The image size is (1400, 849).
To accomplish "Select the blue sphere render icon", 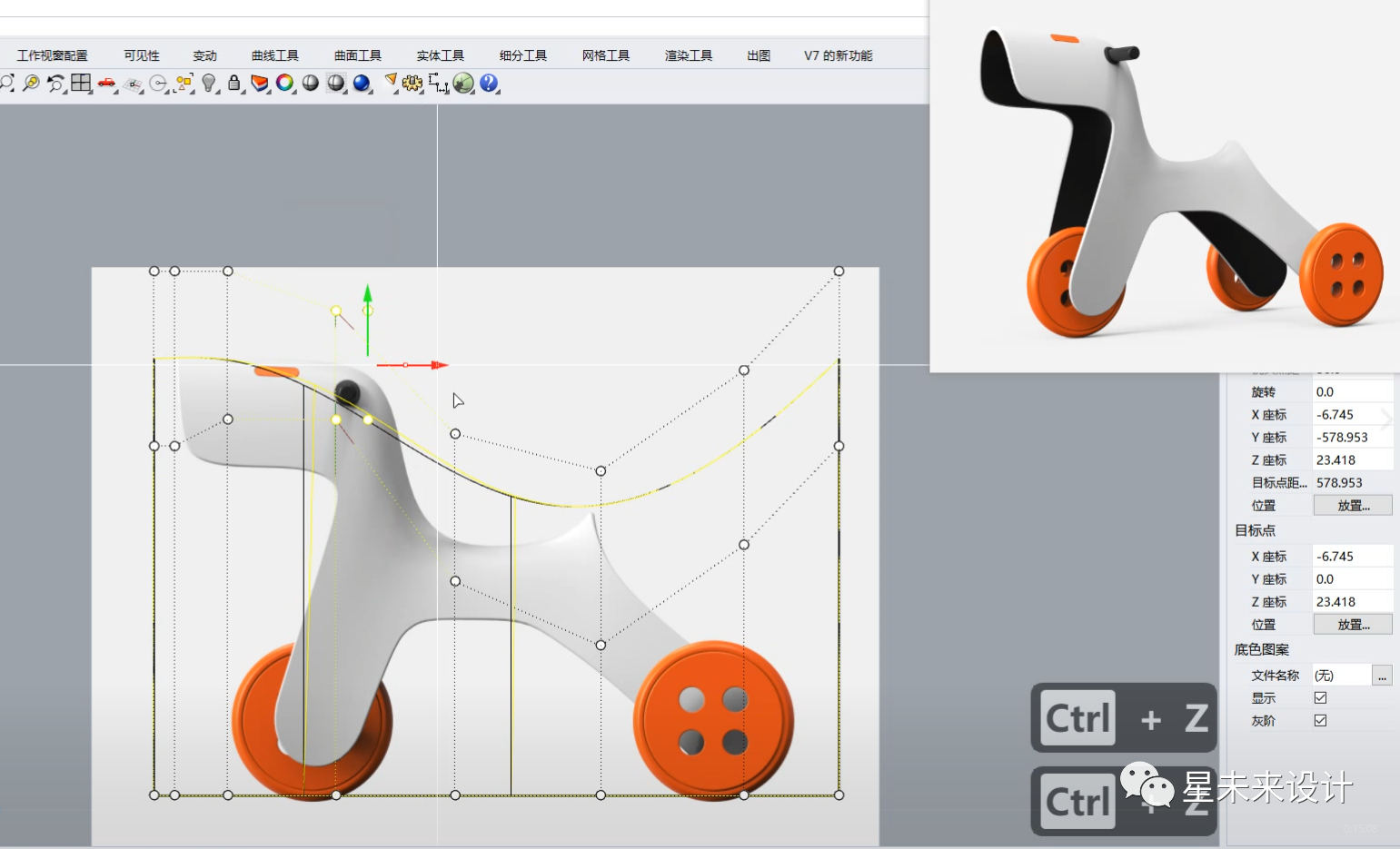I will click(x=362, y=83).
